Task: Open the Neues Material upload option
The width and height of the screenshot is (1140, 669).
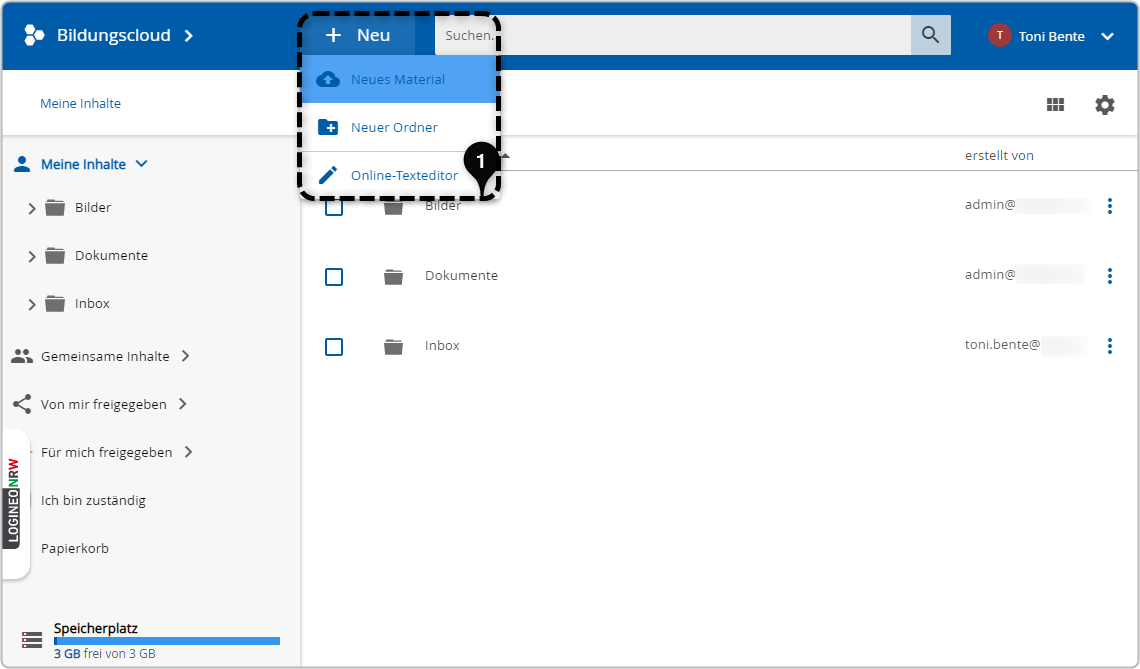Action: pyautogui.click(x=398, y=79)
